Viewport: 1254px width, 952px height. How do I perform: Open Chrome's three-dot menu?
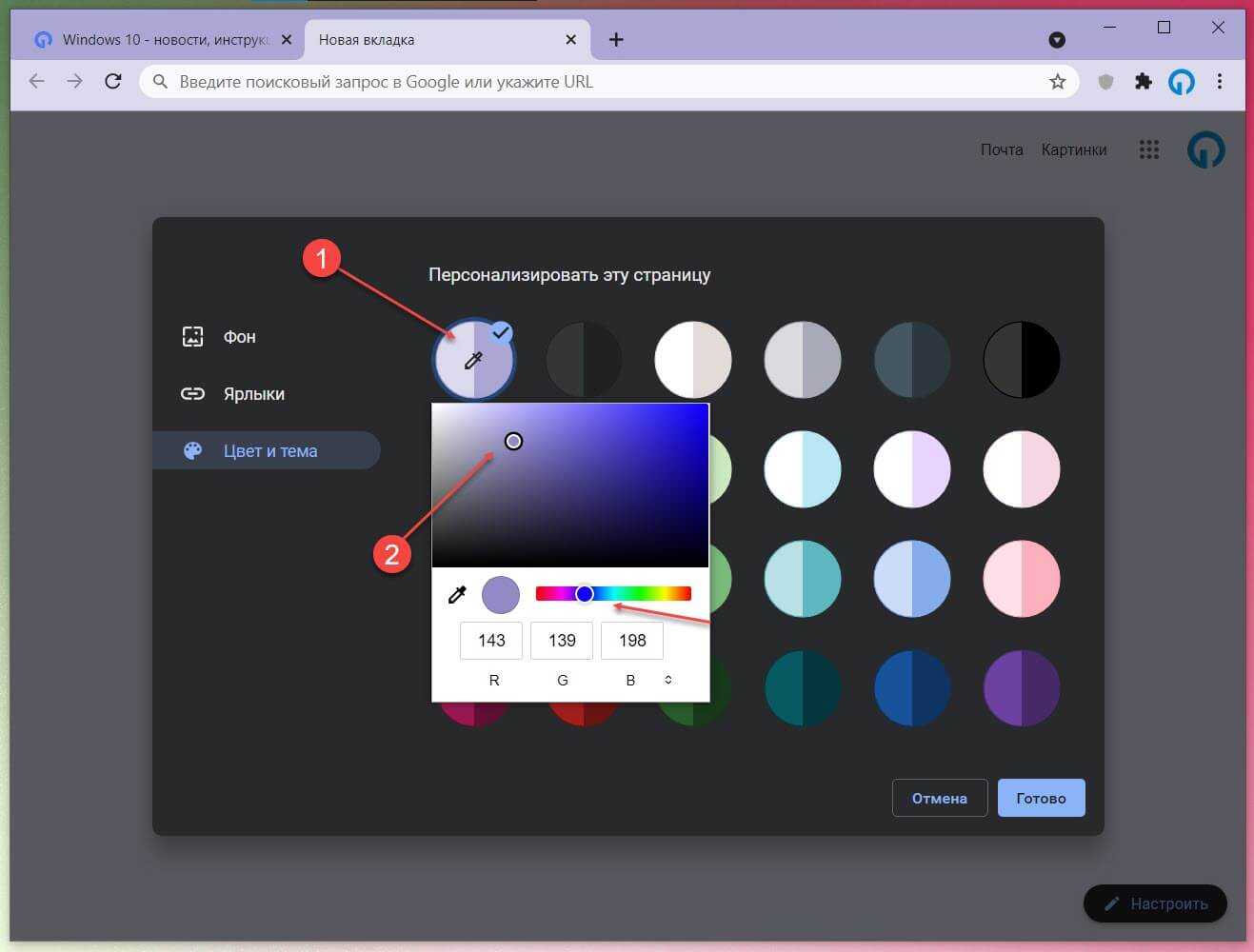[x=1219, y=82]
